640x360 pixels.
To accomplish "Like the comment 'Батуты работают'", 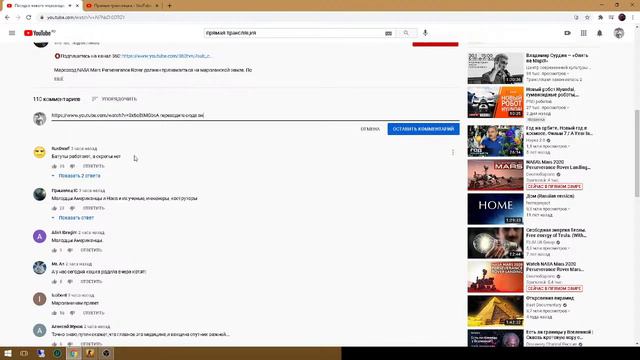I will [x=54, y=166].
